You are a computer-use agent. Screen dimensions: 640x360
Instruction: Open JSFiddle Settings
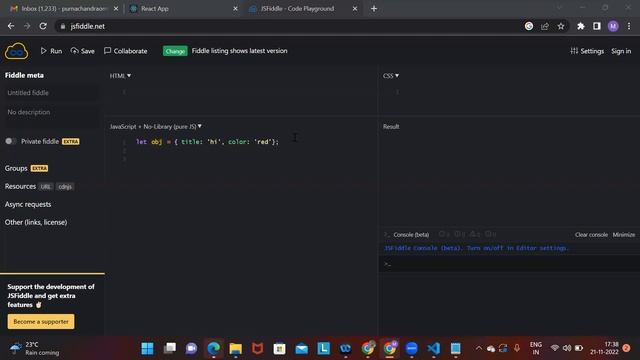click(587, 51)
